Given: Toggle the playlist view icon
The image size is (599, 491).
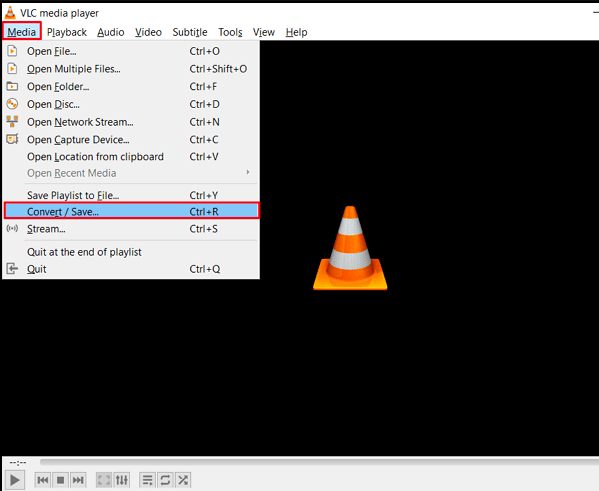Looking at the screenshot, I should point(147,480).
